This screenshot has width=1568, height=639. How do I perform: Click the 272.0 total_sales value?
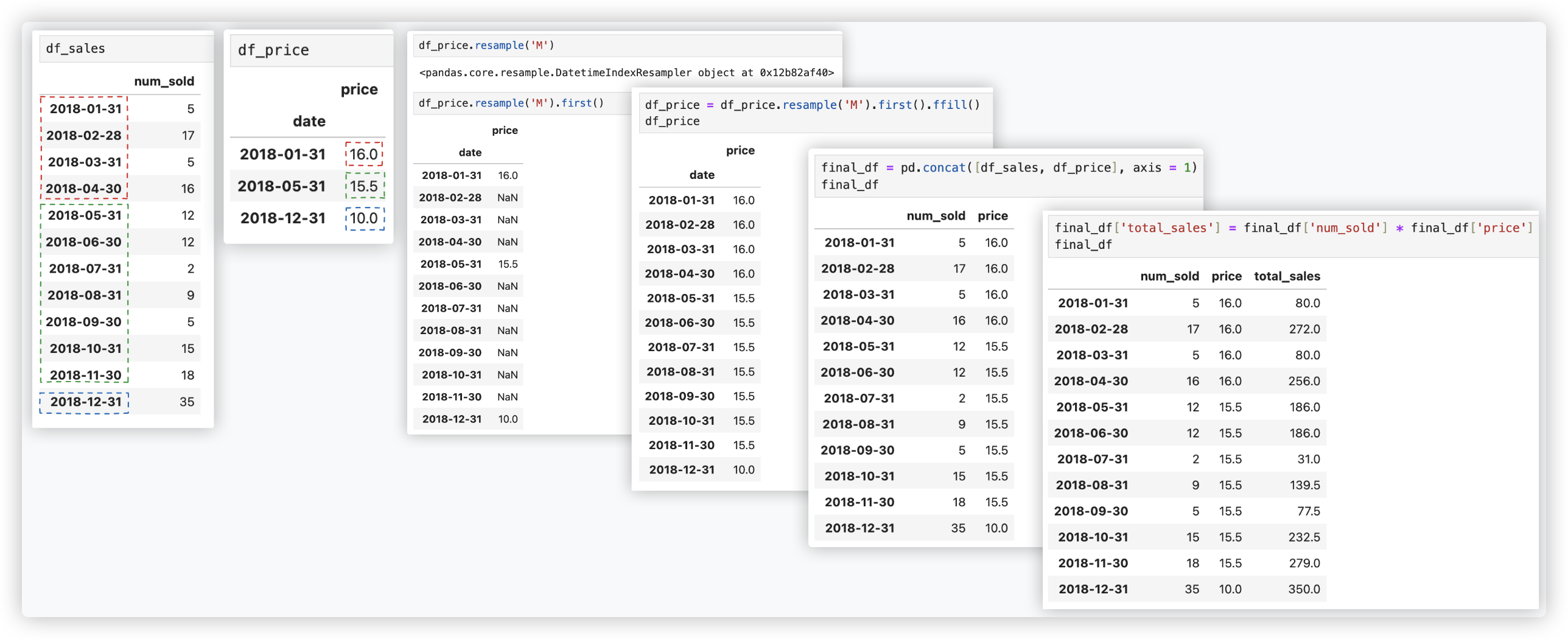[1304, 329]
